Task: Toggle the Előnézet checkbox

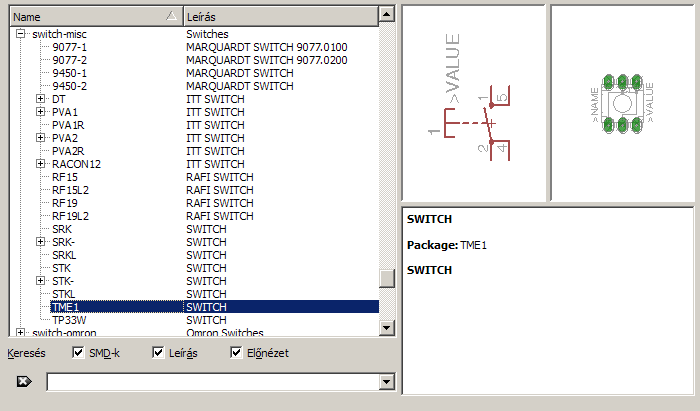Action: point(236,353)
